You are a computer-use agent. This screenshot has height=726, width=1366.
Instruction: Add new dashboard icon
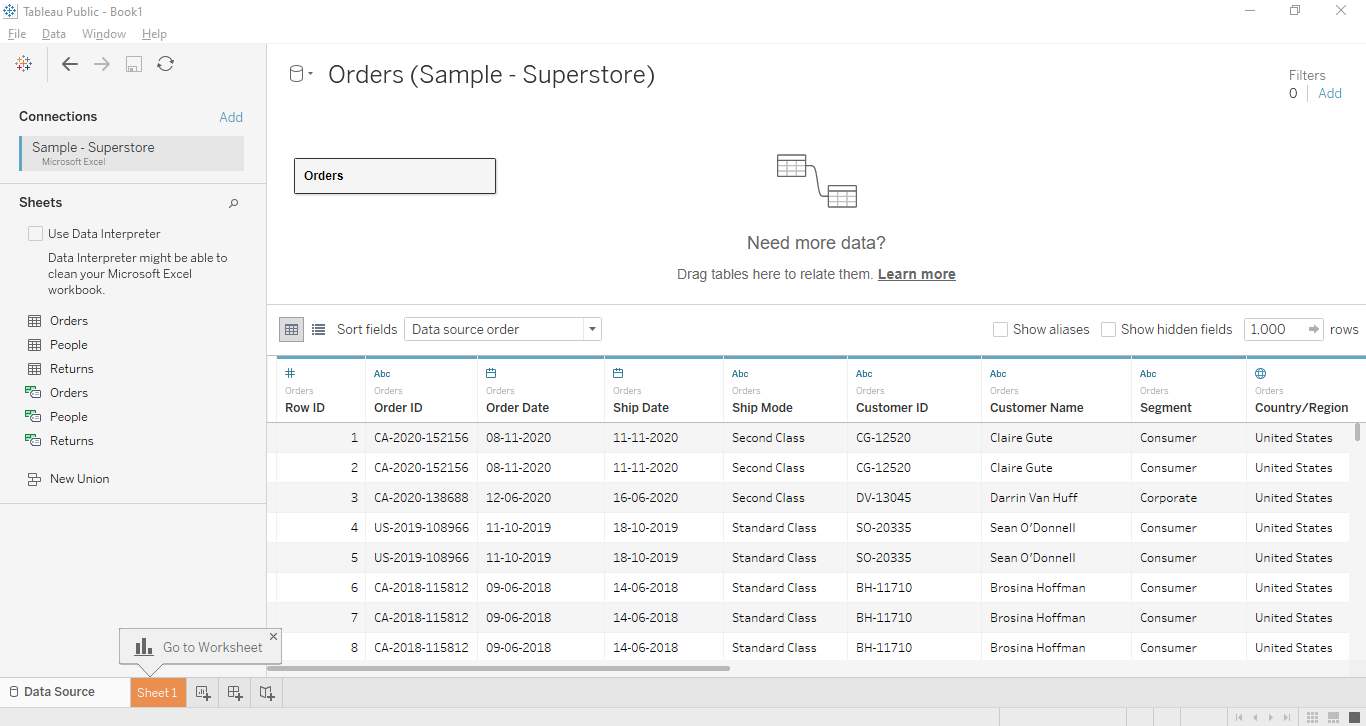(x=235, y=692)
